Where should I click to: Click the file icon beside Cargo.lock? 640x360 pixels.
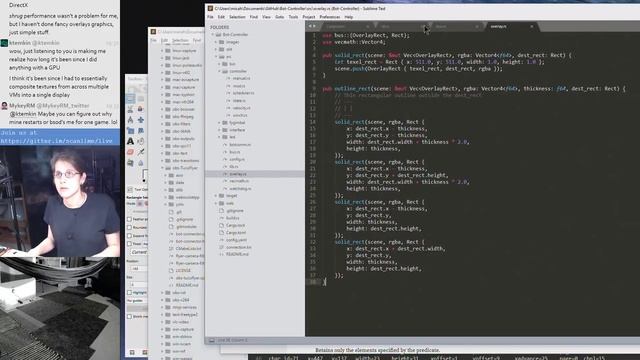(221, 225)
